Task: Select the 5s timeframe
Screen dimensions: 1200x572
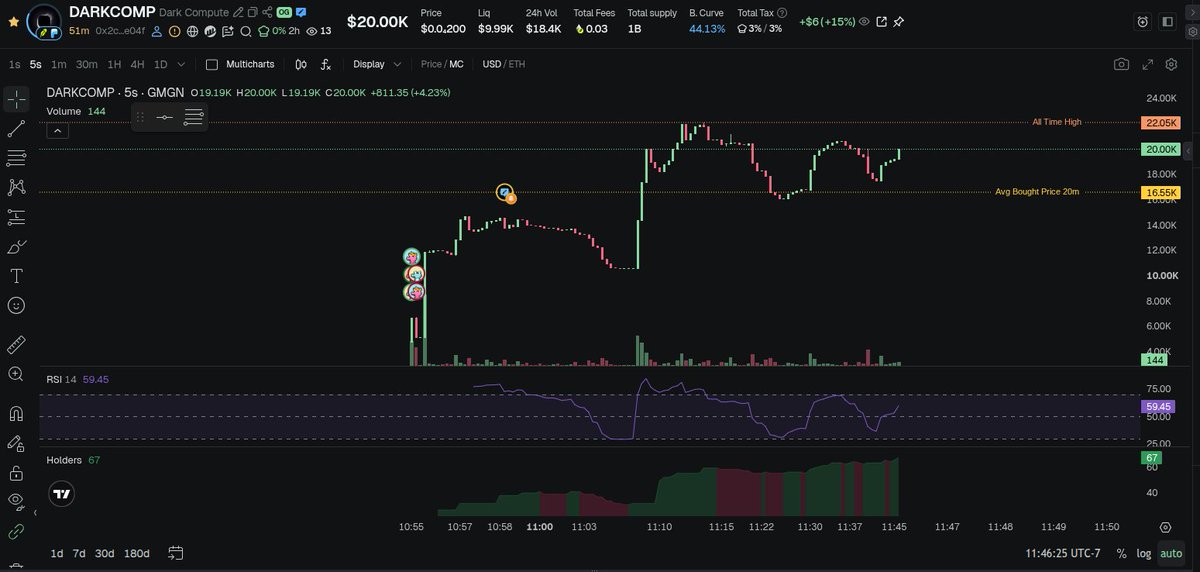Action: coord(36,64)
